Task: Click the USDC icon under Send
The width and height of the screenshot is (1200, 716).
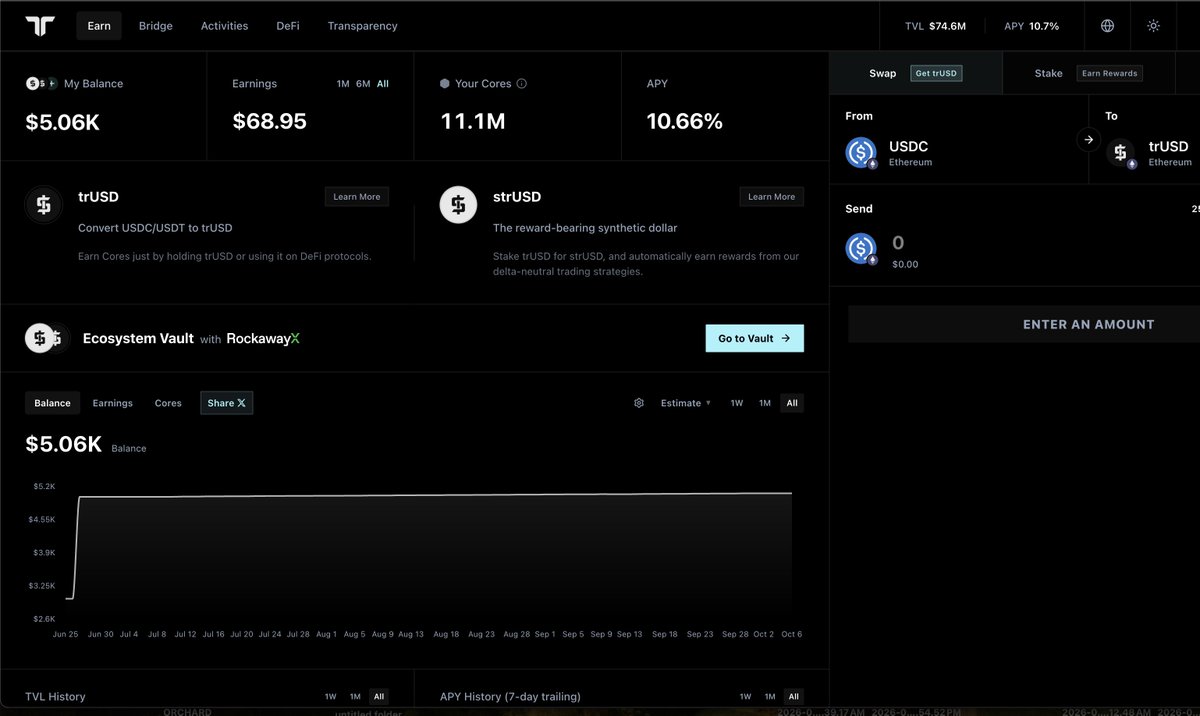Action: click(861, 249)
